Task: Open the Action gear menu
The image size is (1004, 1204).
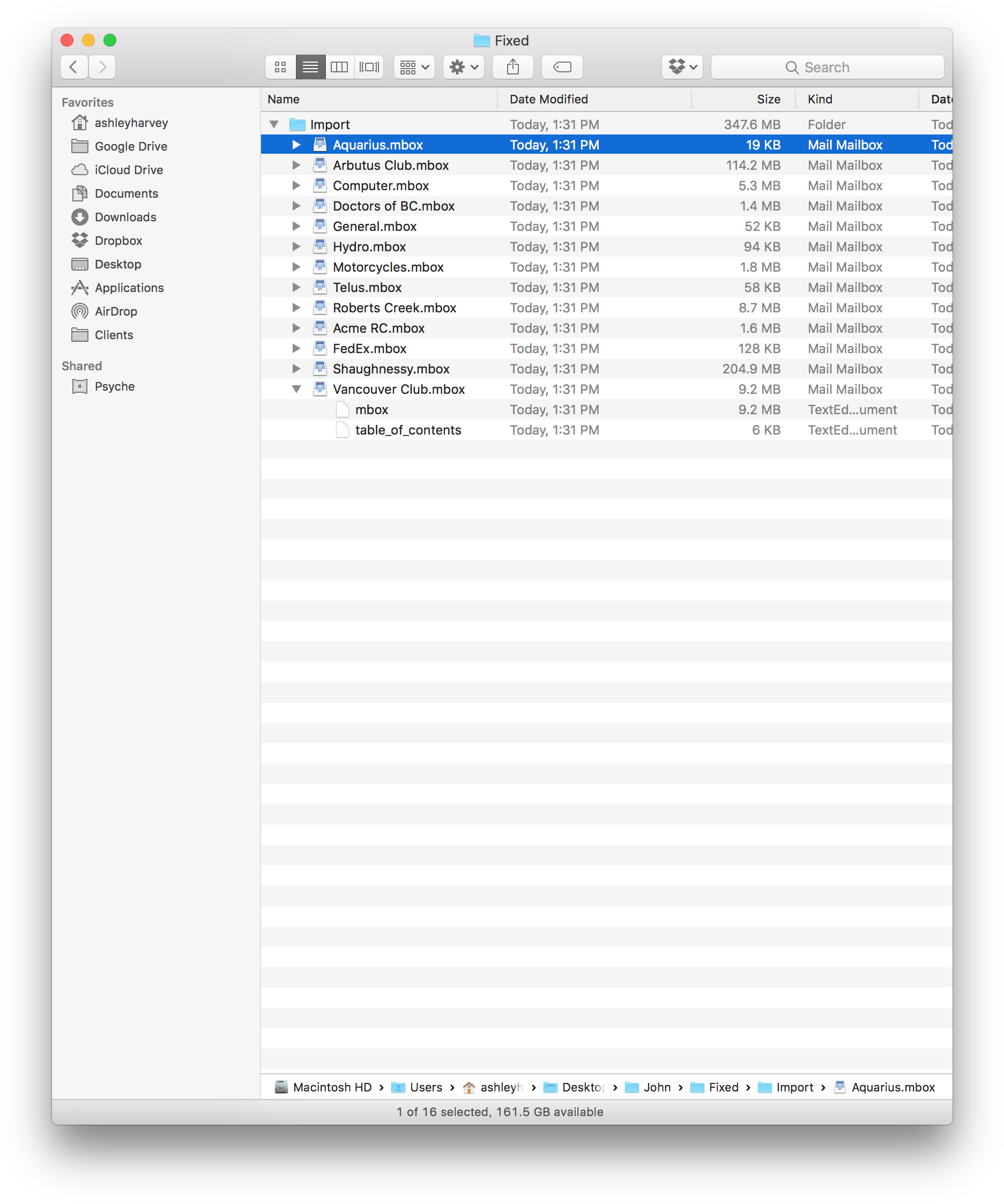Action: [x=464, y=67]
